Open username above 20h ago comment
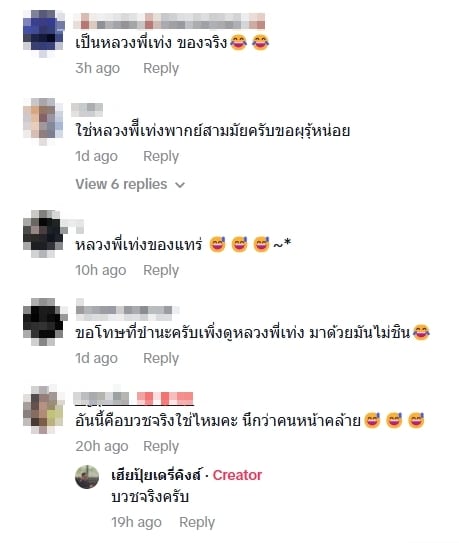 click(x=134, y=398)
